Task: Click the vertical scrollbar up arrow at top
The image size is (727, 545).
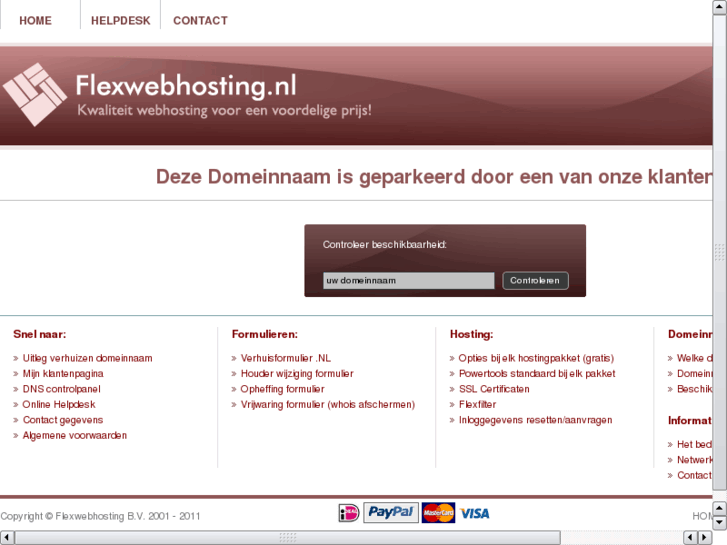Action: (x=720, y=7)
